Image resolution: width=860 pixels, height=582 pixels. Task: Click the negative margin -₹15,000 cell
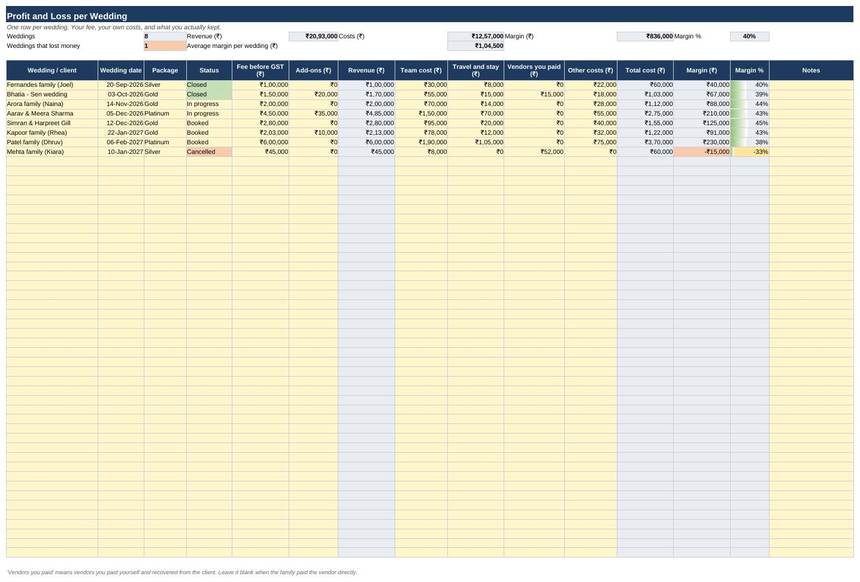coord(702,151)
